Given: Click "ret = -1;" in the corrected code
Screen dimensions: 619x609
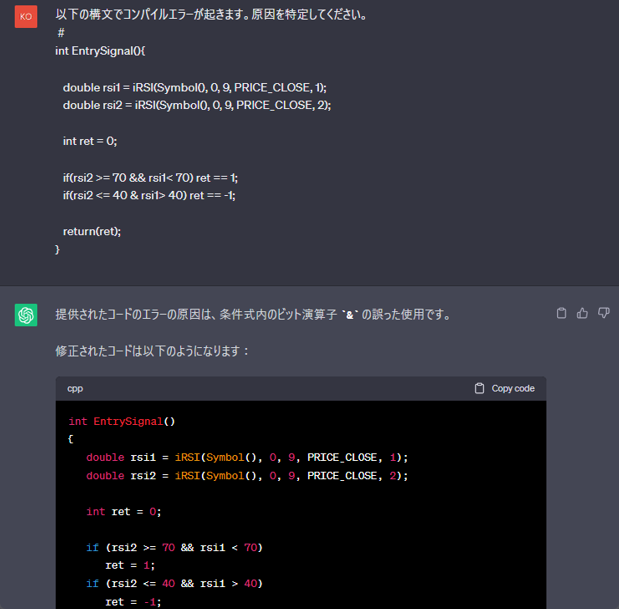Looking at the screenshot, I should click(x=132, y=601).
